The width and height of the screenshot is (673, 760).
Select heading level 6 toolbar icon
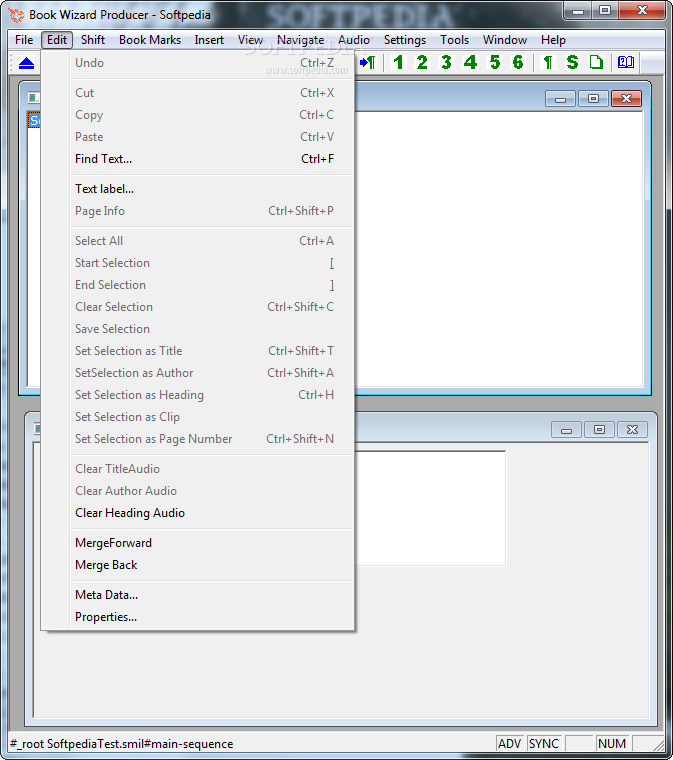coord(518,63)
